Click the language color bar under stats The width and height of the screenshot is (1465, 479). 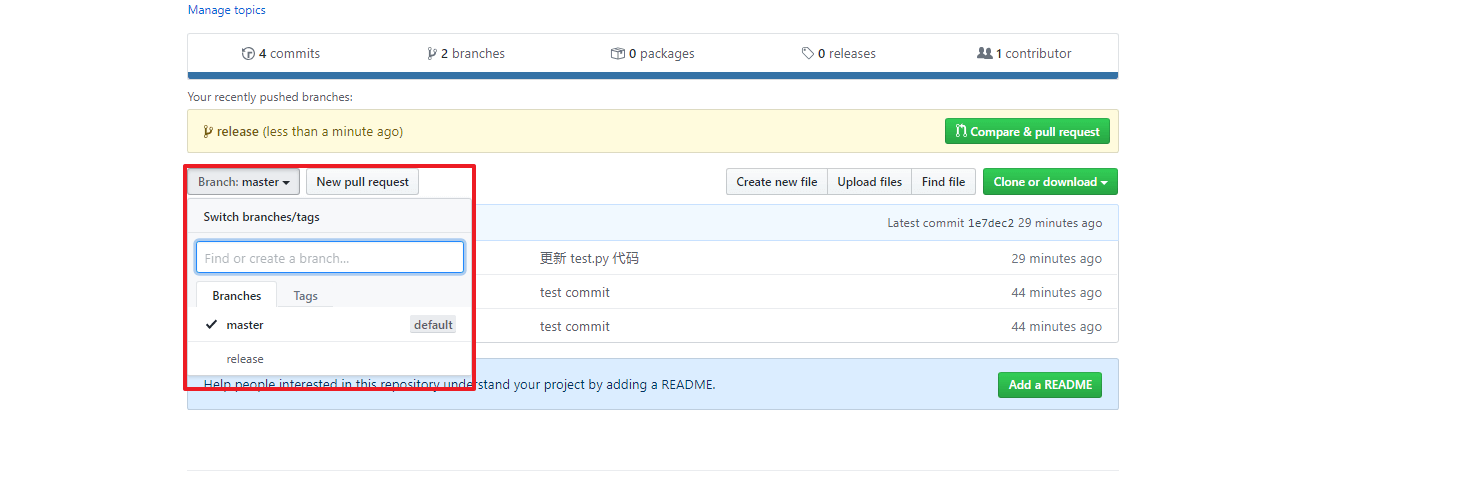(x=652, y=75)
